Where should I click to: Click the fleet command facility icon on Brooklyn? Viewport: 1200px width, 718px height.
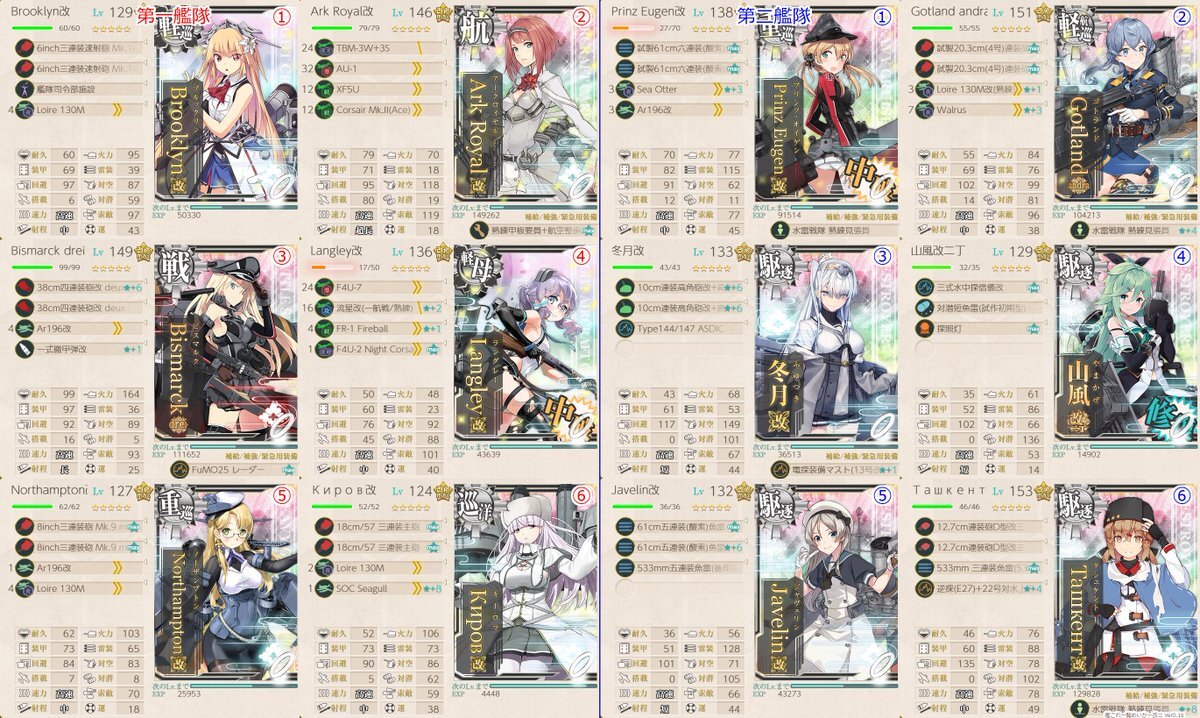point(26,88)
